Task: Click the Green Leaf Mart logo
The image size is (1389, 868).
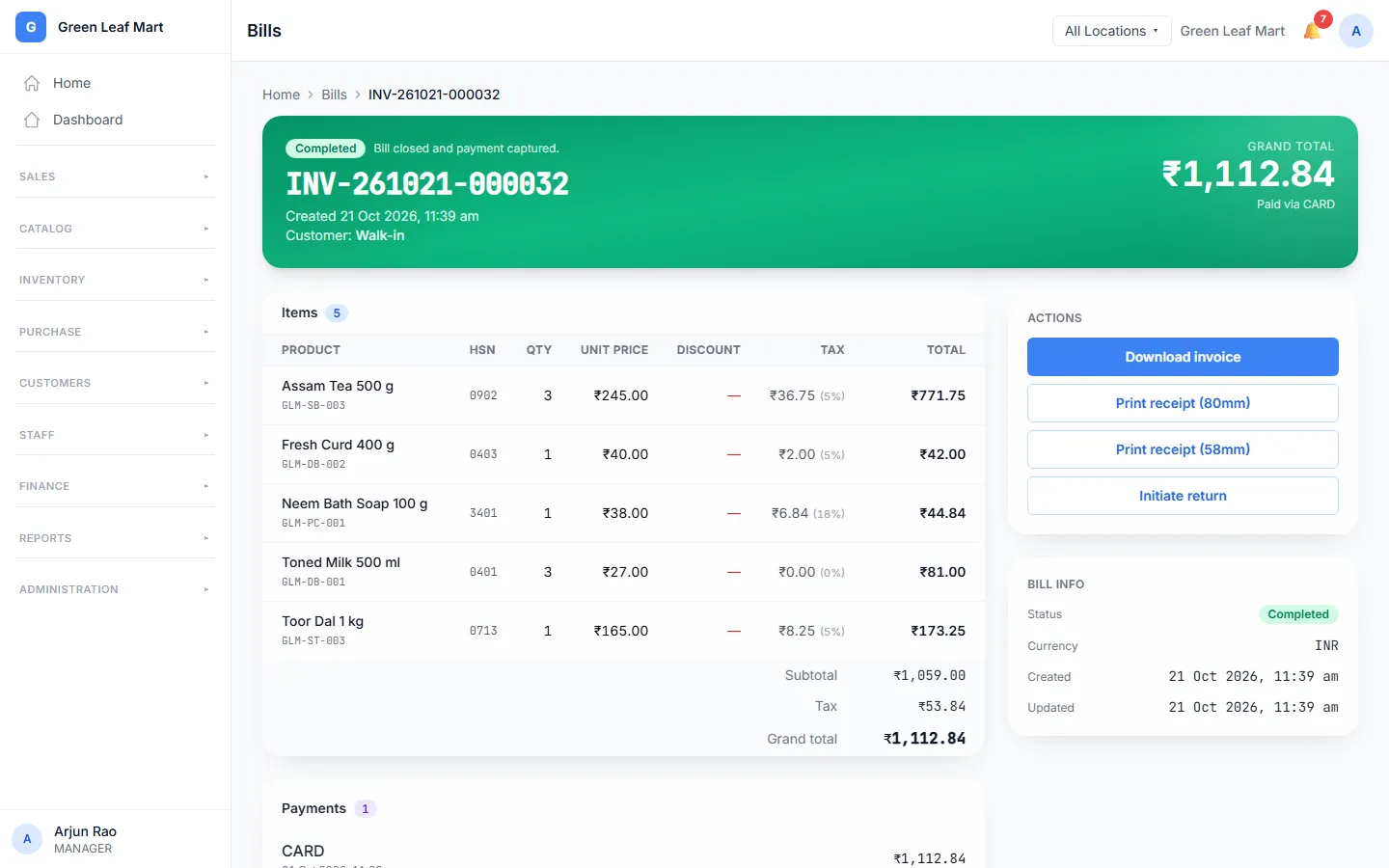Action: [x=31, y=27]
